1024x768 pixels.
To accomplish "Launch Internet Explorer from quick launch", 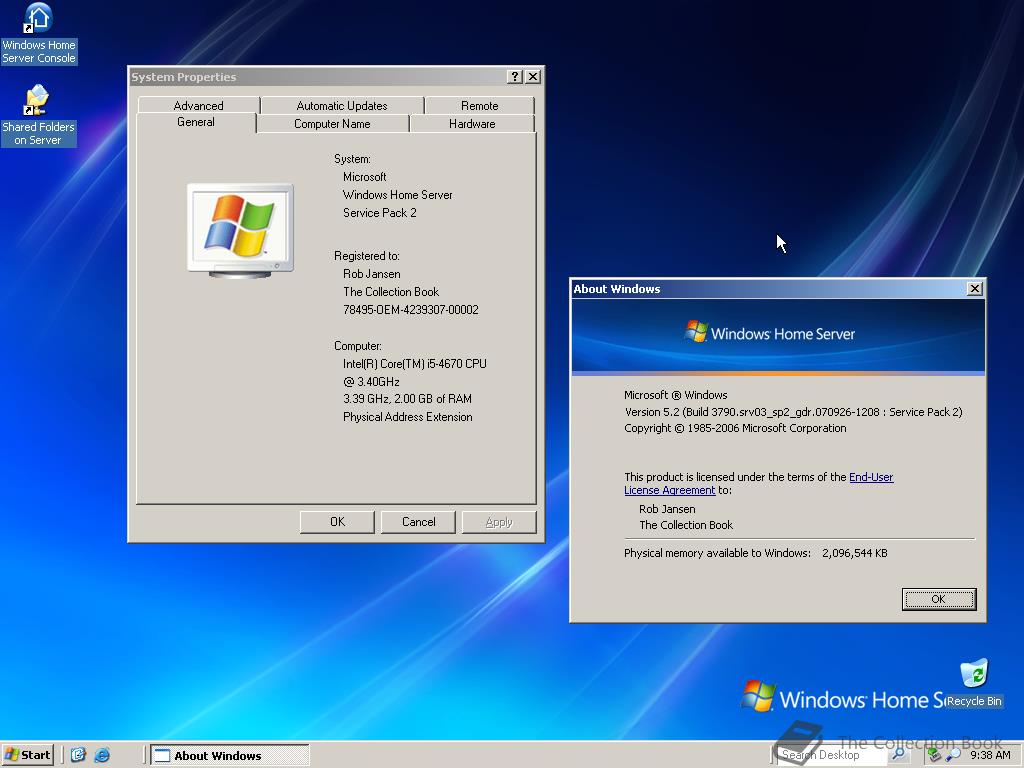I will click(102, 755).
